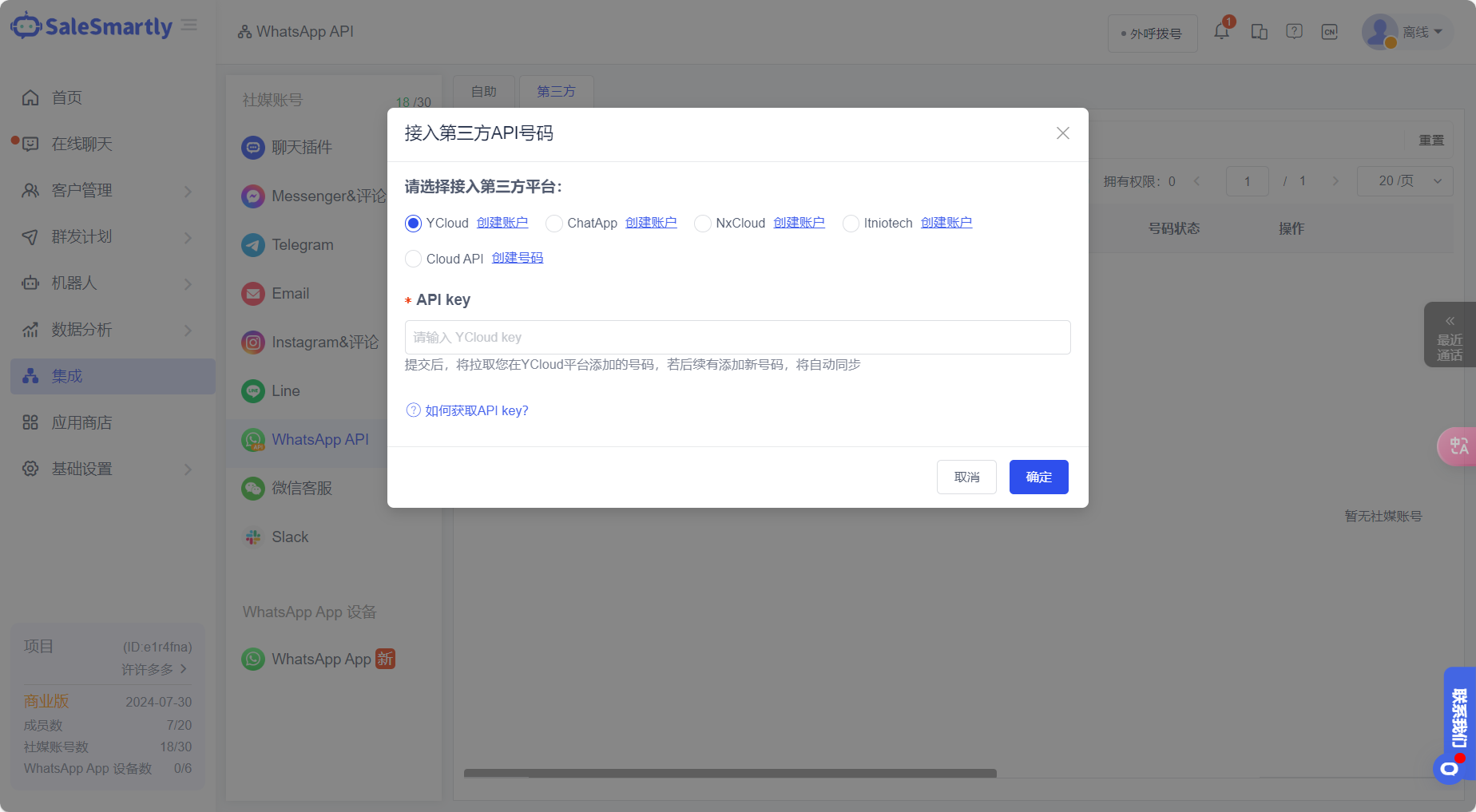Click NxCloud 创建账户 link
Image resolution: width=1476 pixels, height=812 pixels.
[x=799, y=223]
